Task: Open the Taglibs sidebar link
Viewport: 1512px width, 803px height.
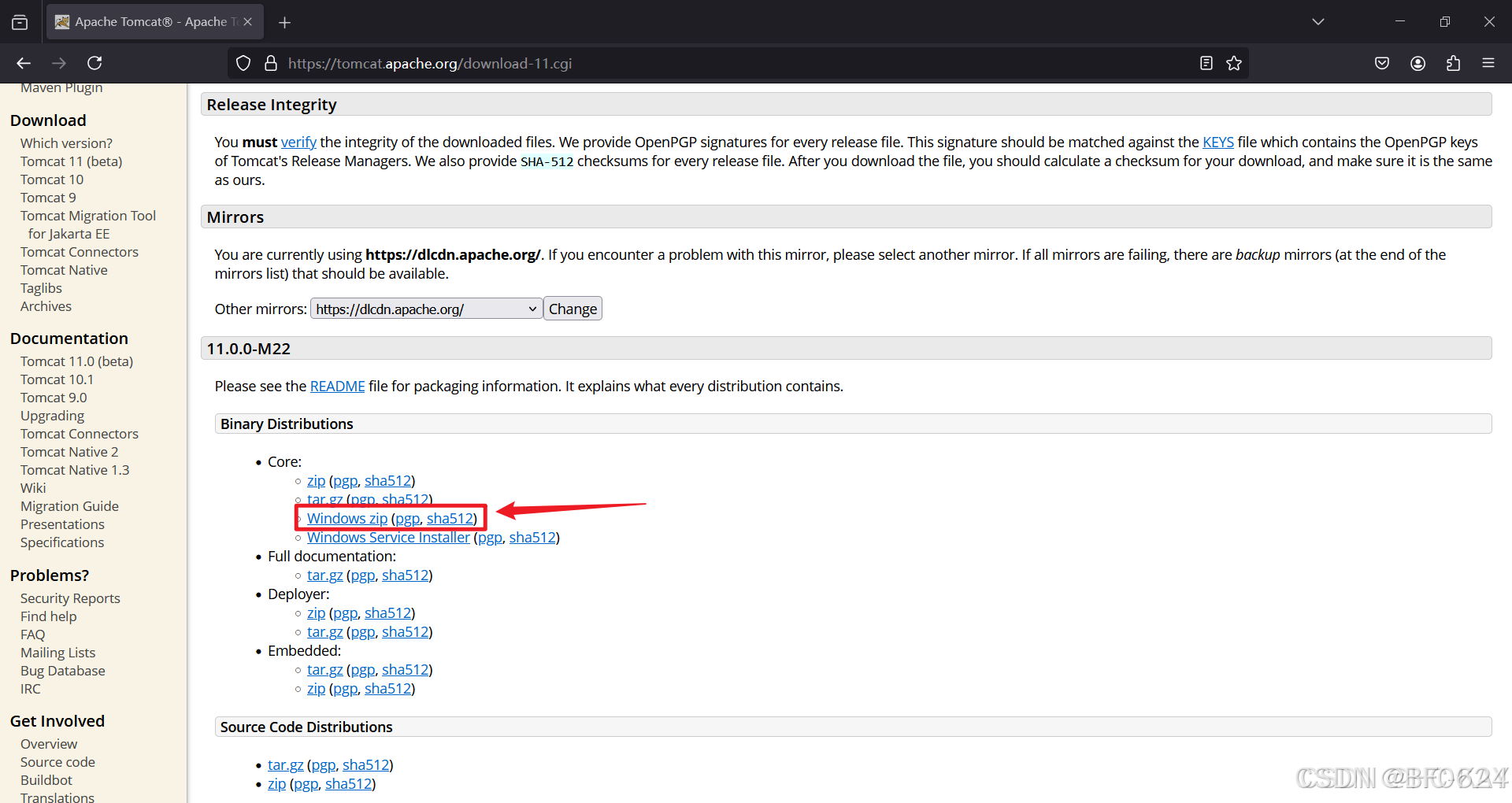Action: [41, 288]
